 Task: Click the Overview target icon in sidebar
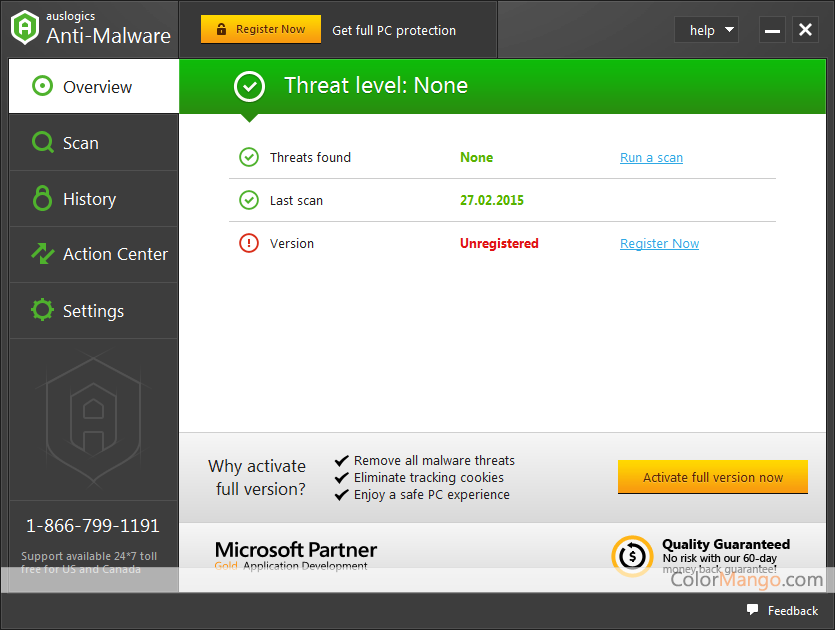point(43,86)
